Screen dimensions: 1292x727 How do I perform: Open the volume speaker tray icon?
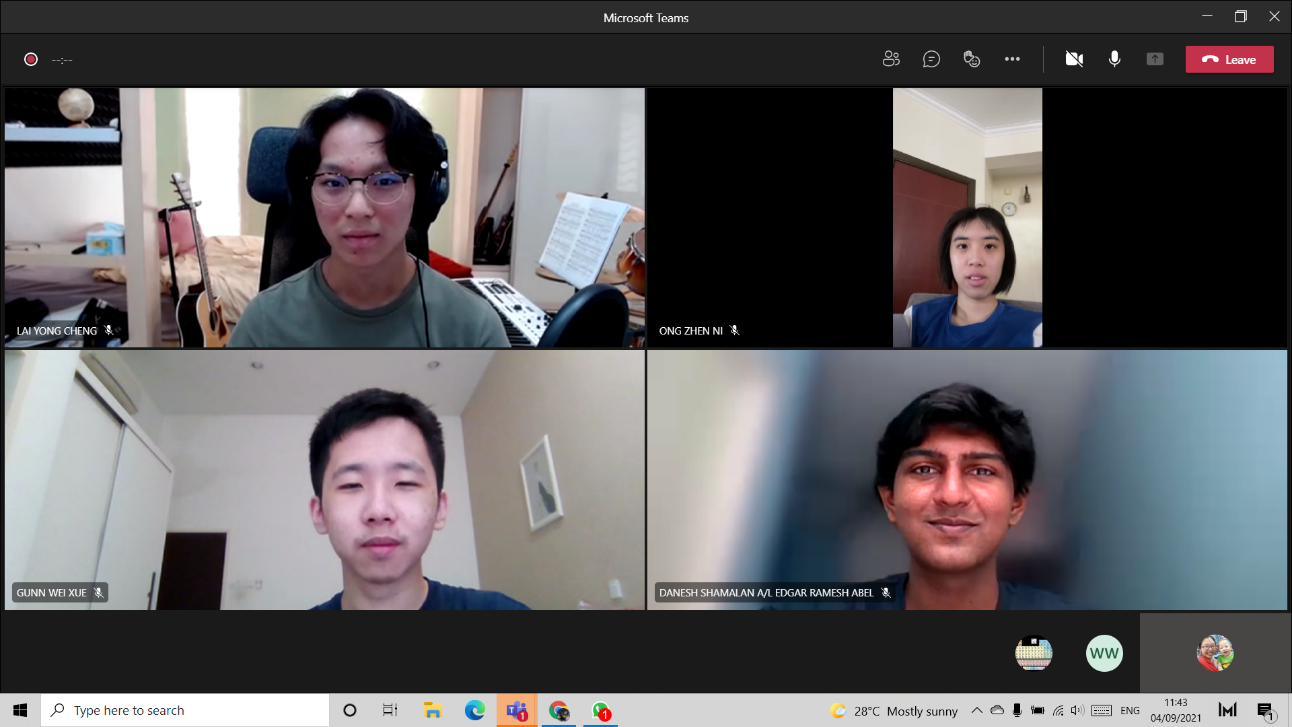(1077, 711)
